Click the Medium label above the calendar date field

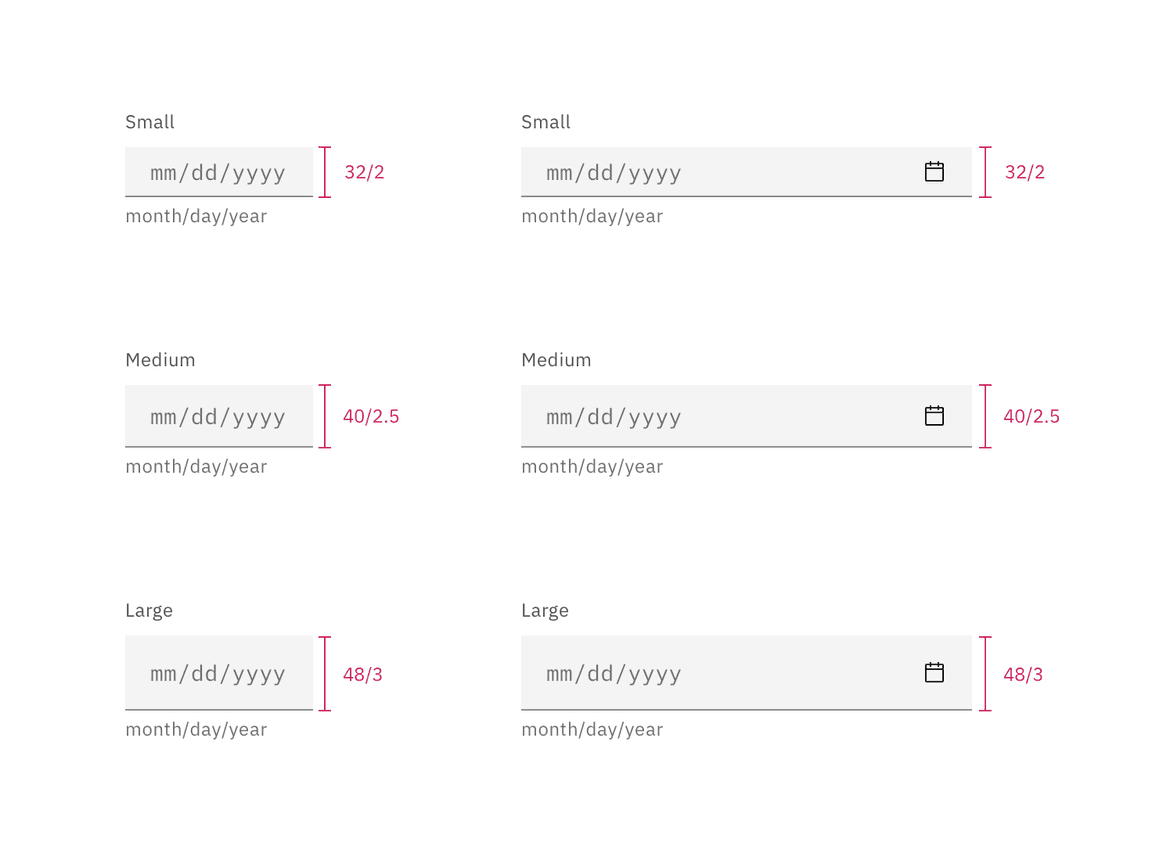pos(556,360)
